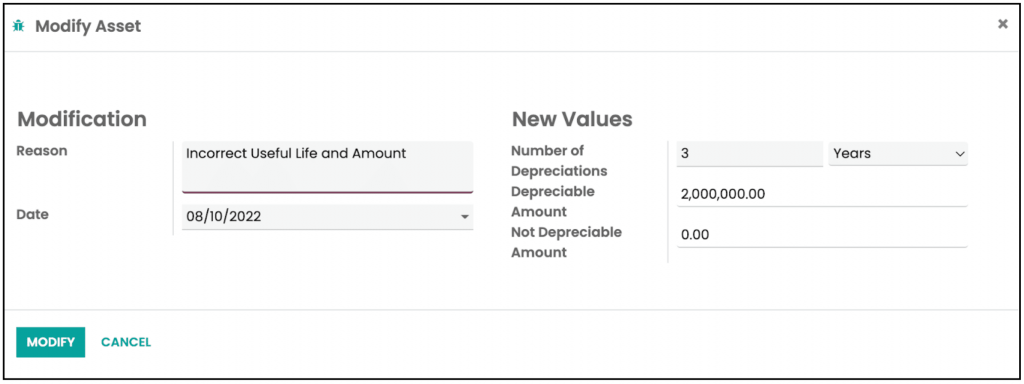The width and height of the screenshot is (1024, 384).
Task: Click the Not Depreciable Amount label
Action: pyautogui.click(x=566, y=242)
